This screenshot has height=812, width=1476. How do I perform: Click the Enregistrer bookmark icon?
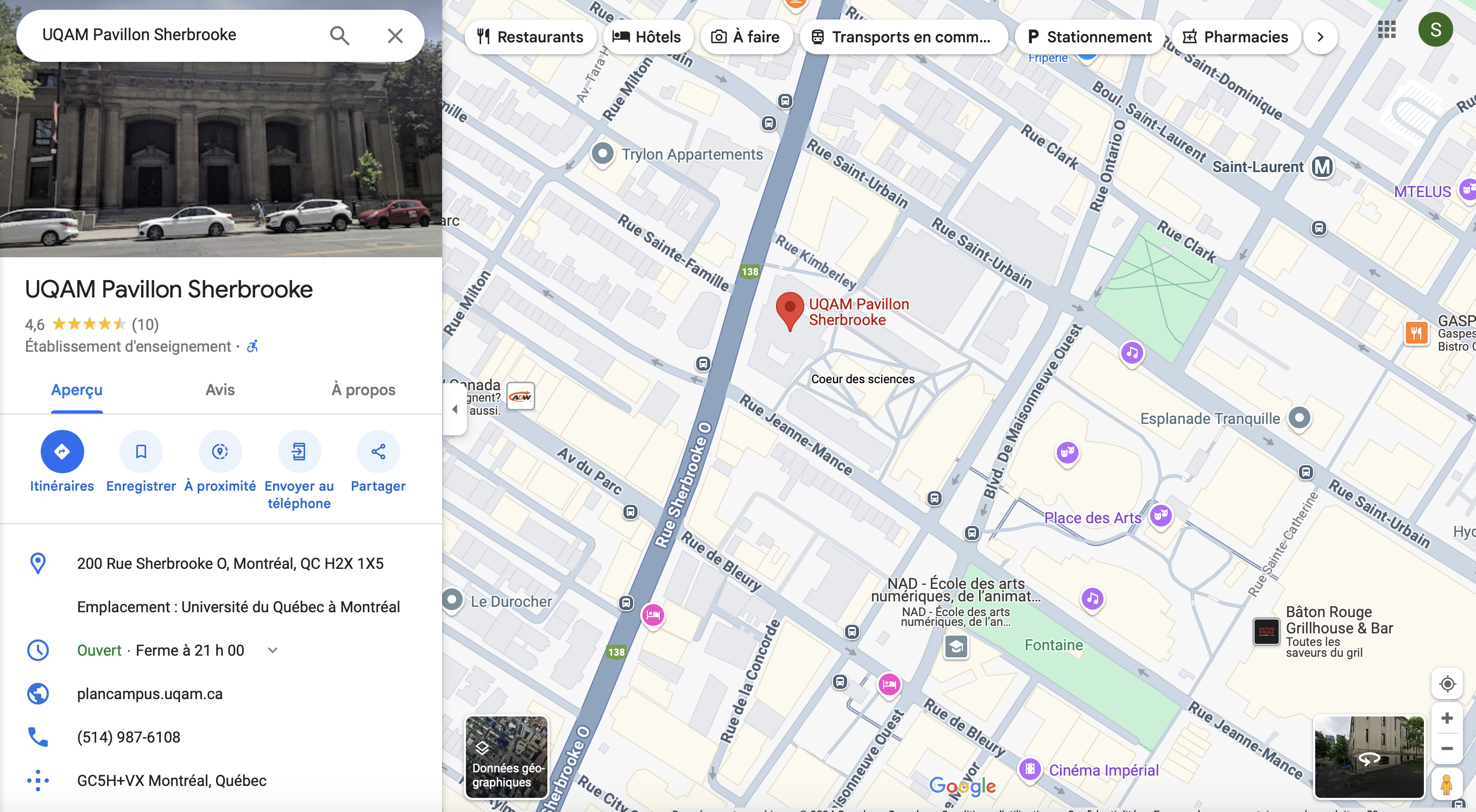pos(141,451)
